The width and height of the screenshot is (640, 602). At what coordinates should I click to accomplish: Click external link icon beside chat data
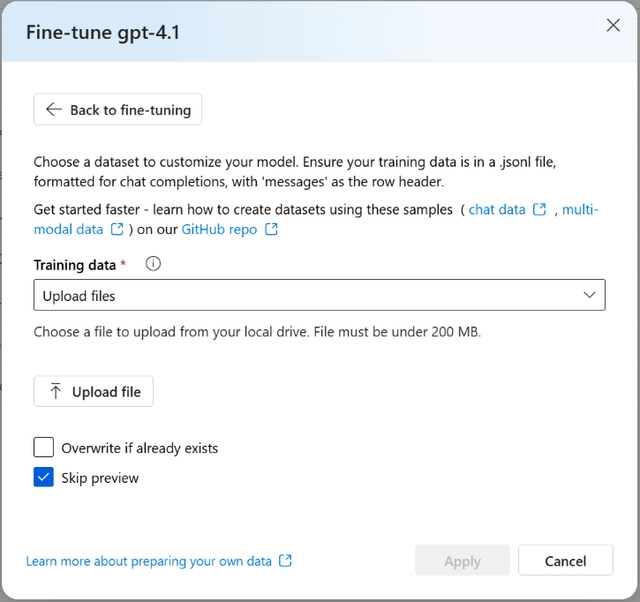tap(540, 210)
